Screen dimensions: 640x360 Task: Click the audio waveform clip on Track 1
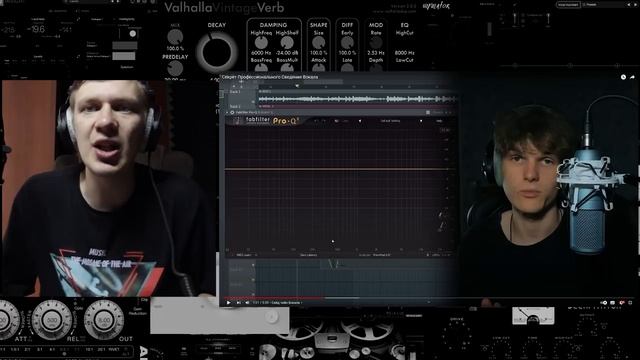tap(357, 99)
